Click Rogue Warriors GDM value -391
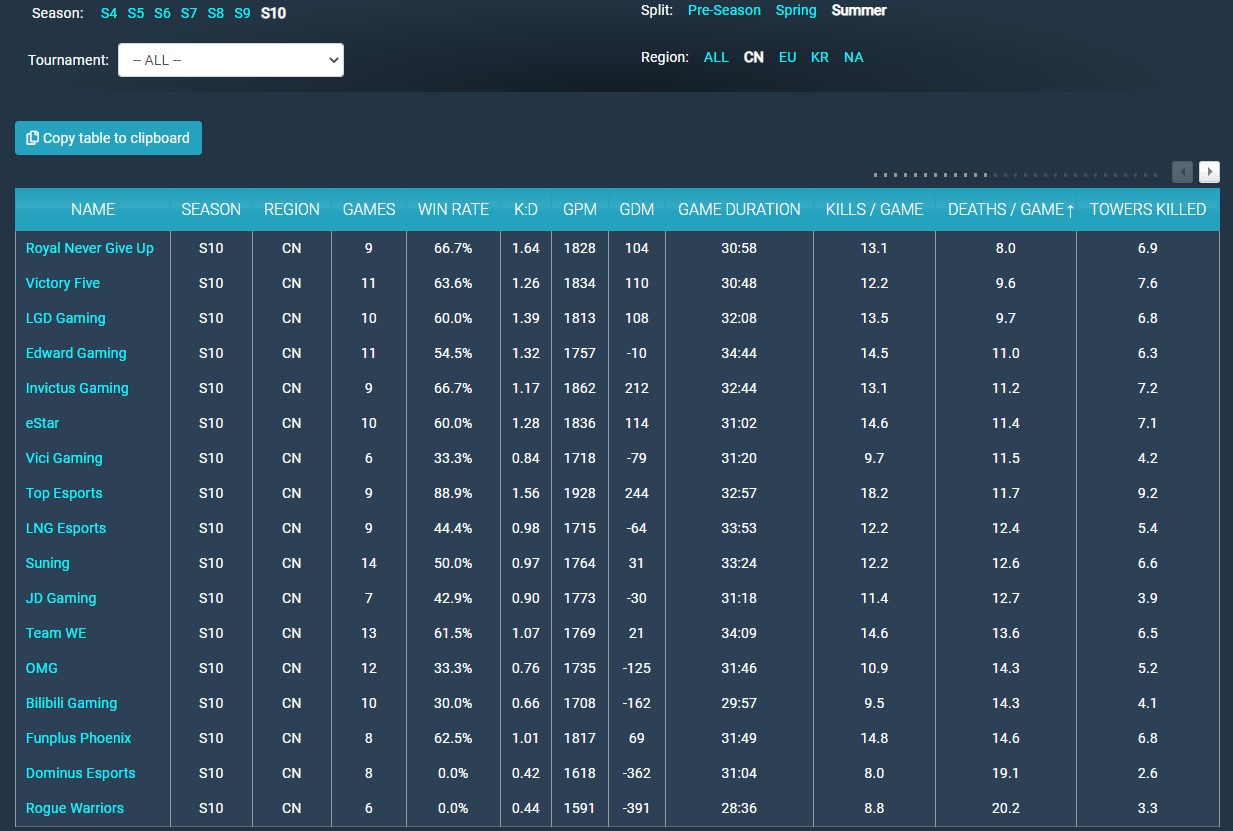 [x=637, y=808]
